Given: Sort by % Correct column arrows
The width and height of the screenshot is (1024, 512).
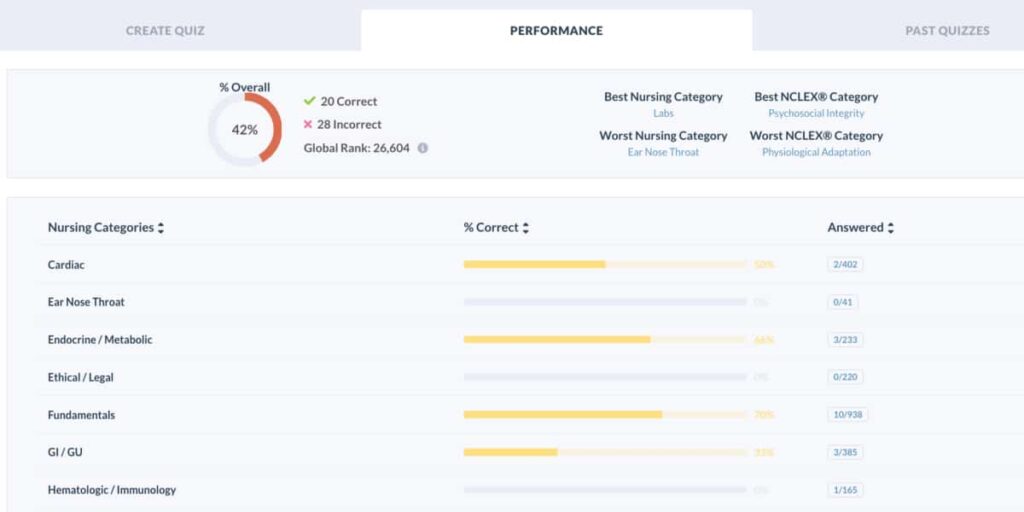Looking at the screenshot, I should click(x=526, y=228).
